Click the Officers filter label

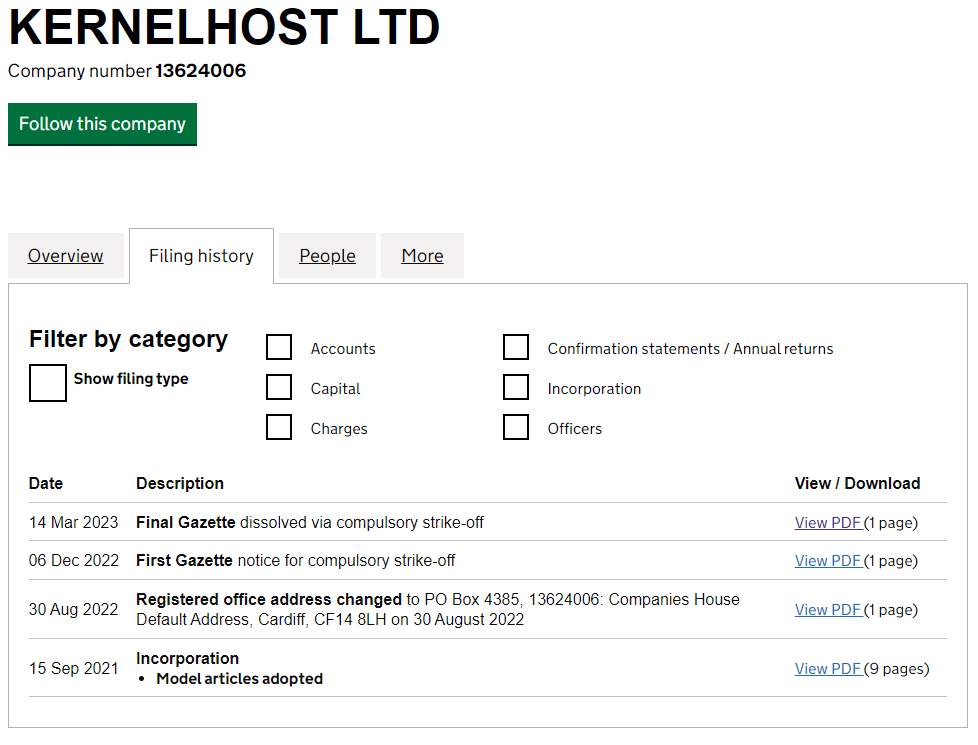click(x=575, y=429)
